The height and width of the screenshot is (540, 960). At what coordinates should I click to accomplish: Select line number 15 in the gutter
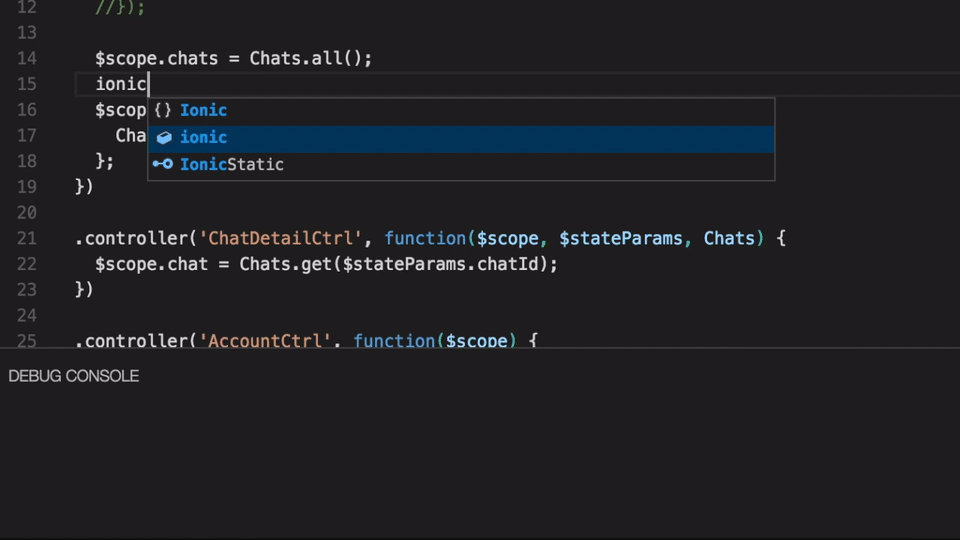(27, 84)
